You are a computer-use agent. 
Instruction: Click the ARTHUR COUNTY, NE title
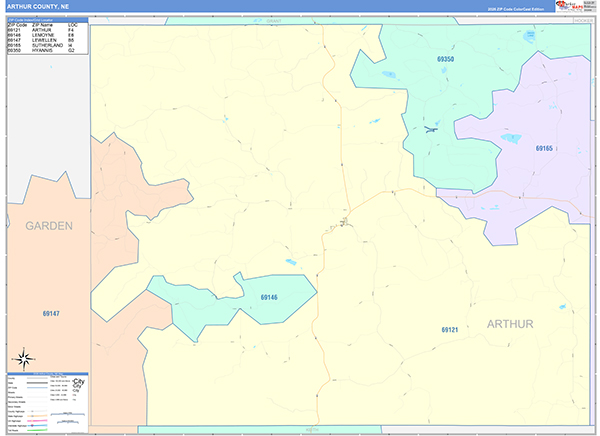coord(38,7)
